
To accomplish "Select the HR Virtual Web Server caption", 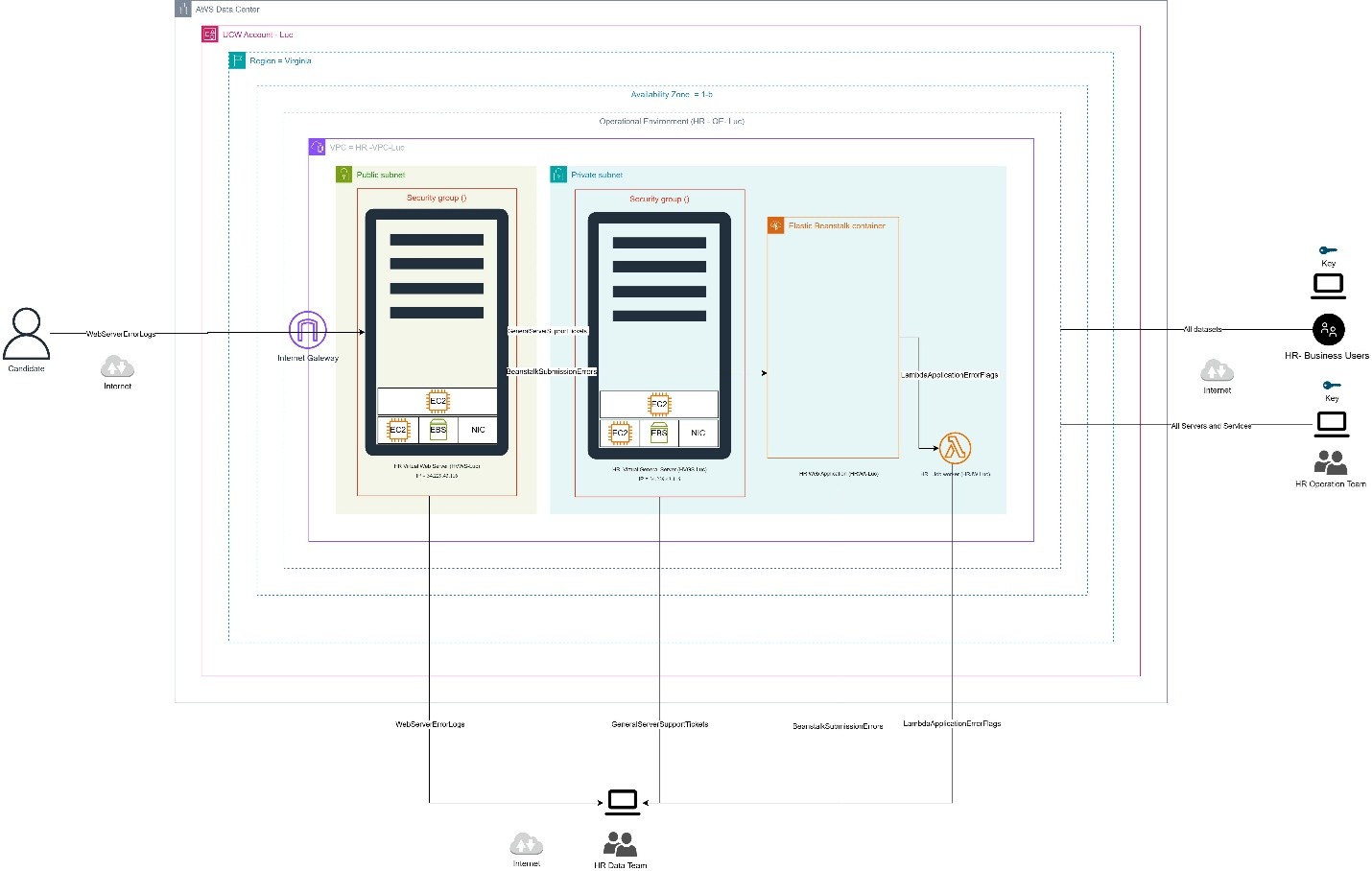I will tap(437, 466).
